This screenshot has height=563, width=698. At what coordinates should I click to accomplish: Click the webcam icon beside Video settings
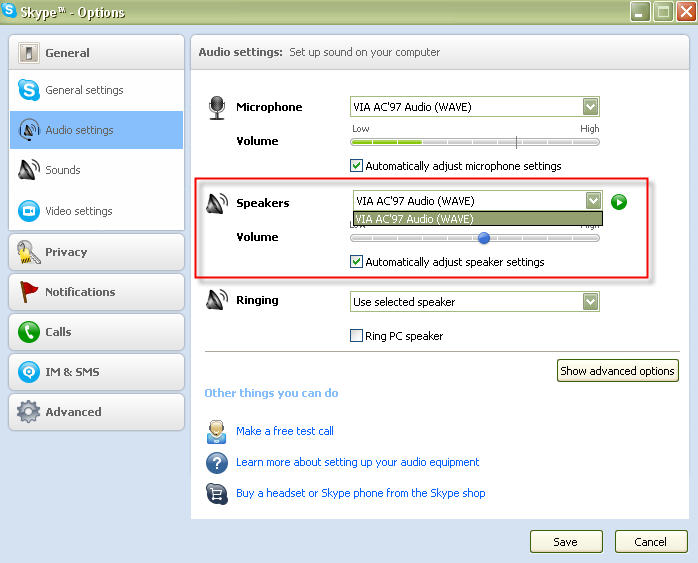point(29,211)
